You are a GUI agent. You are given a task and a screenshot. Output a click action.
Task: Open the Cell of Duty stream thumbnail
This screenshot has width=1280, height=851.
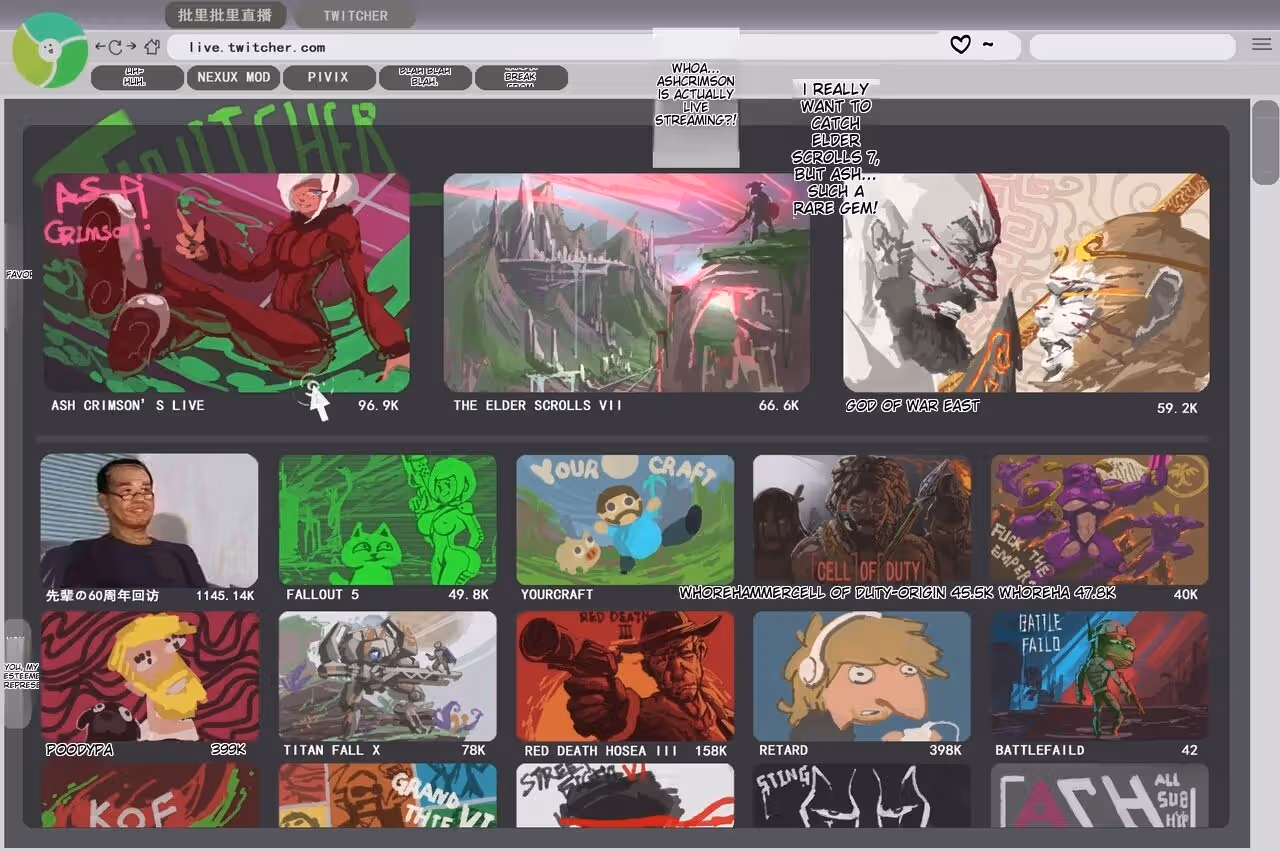click(x=862, y=520)
